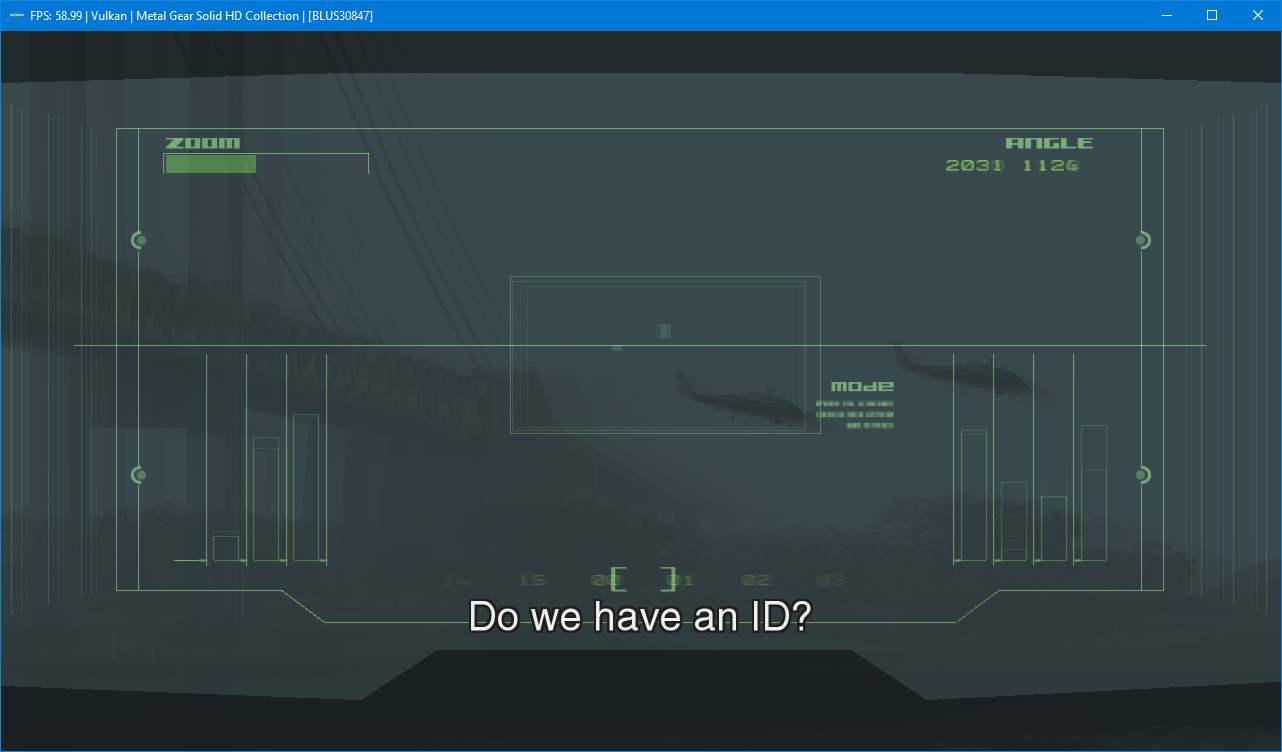The image size is (1282, 752).
Task: Click the bracket indicator on the bottom compass
Action: click(643, 579)
